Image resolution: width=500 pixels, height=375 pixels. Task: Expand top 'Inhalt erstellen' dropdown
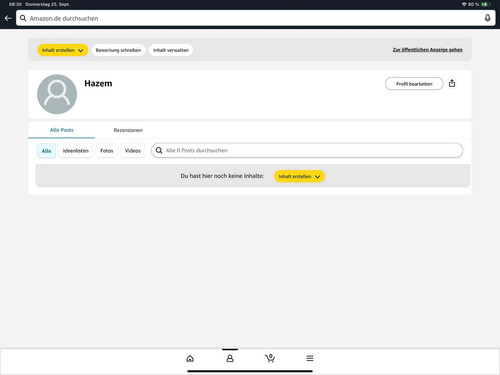(63, 50)
